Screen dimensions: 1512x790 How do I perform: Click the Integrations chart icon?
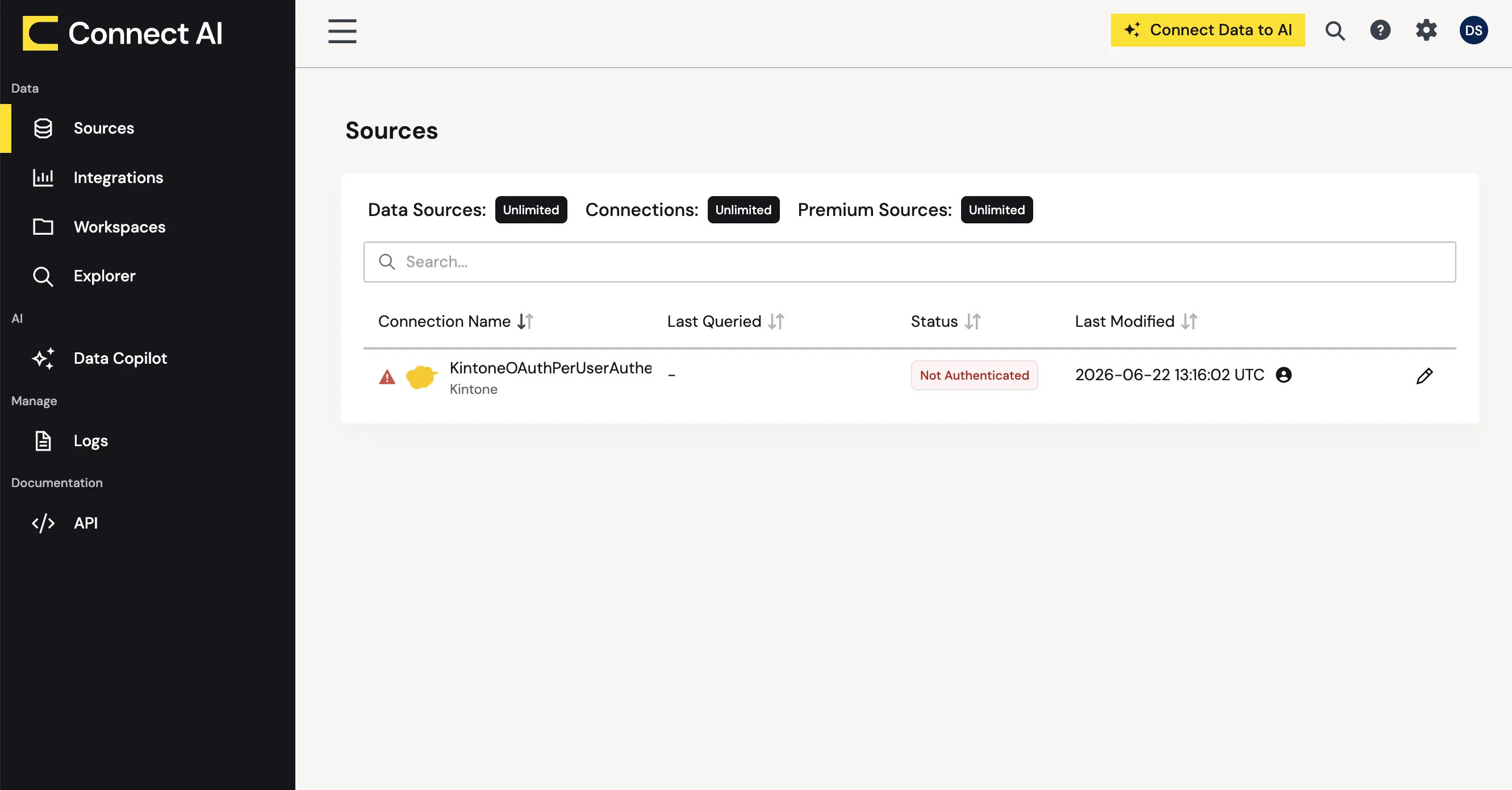click(x=43, y=177)
